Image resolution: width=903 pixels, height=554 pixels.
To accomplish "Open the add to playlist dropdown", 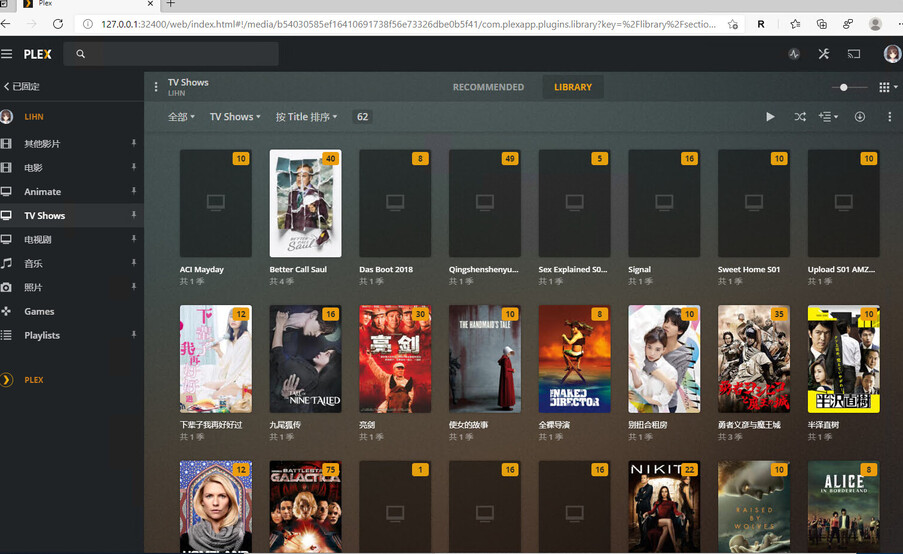I will point(828,117).
